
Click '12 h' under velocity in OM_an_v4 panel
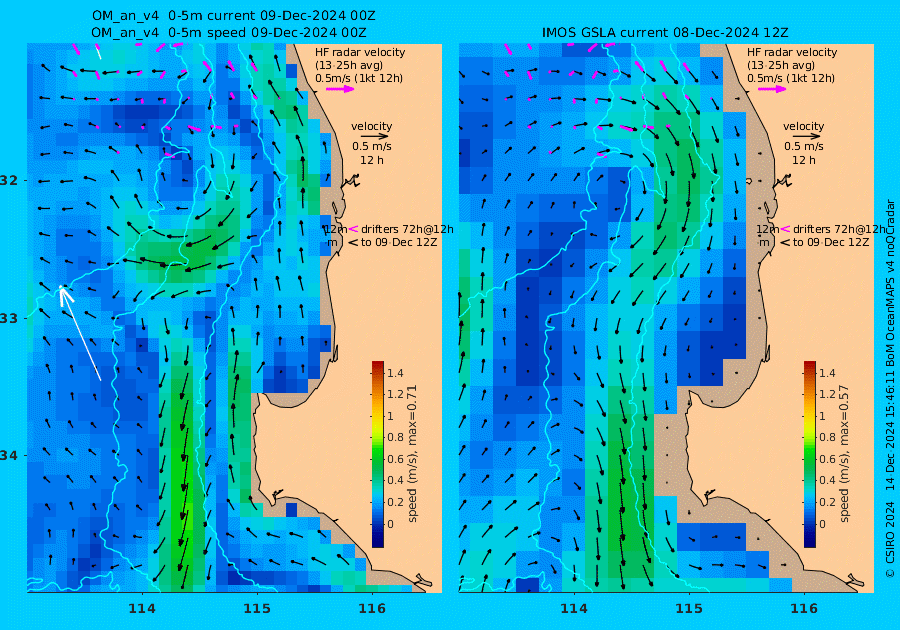(x=372, y=160)
